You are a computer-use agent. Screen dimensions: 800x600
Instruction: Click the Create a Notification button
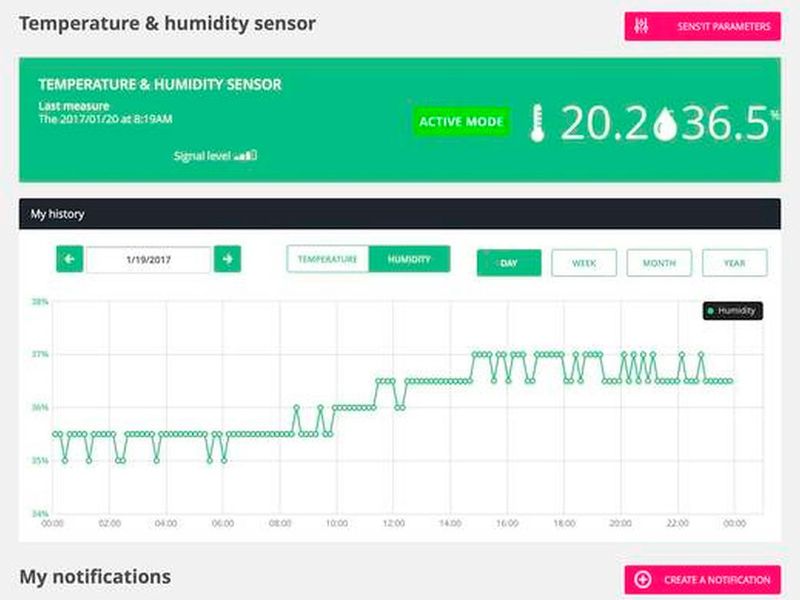702,580
